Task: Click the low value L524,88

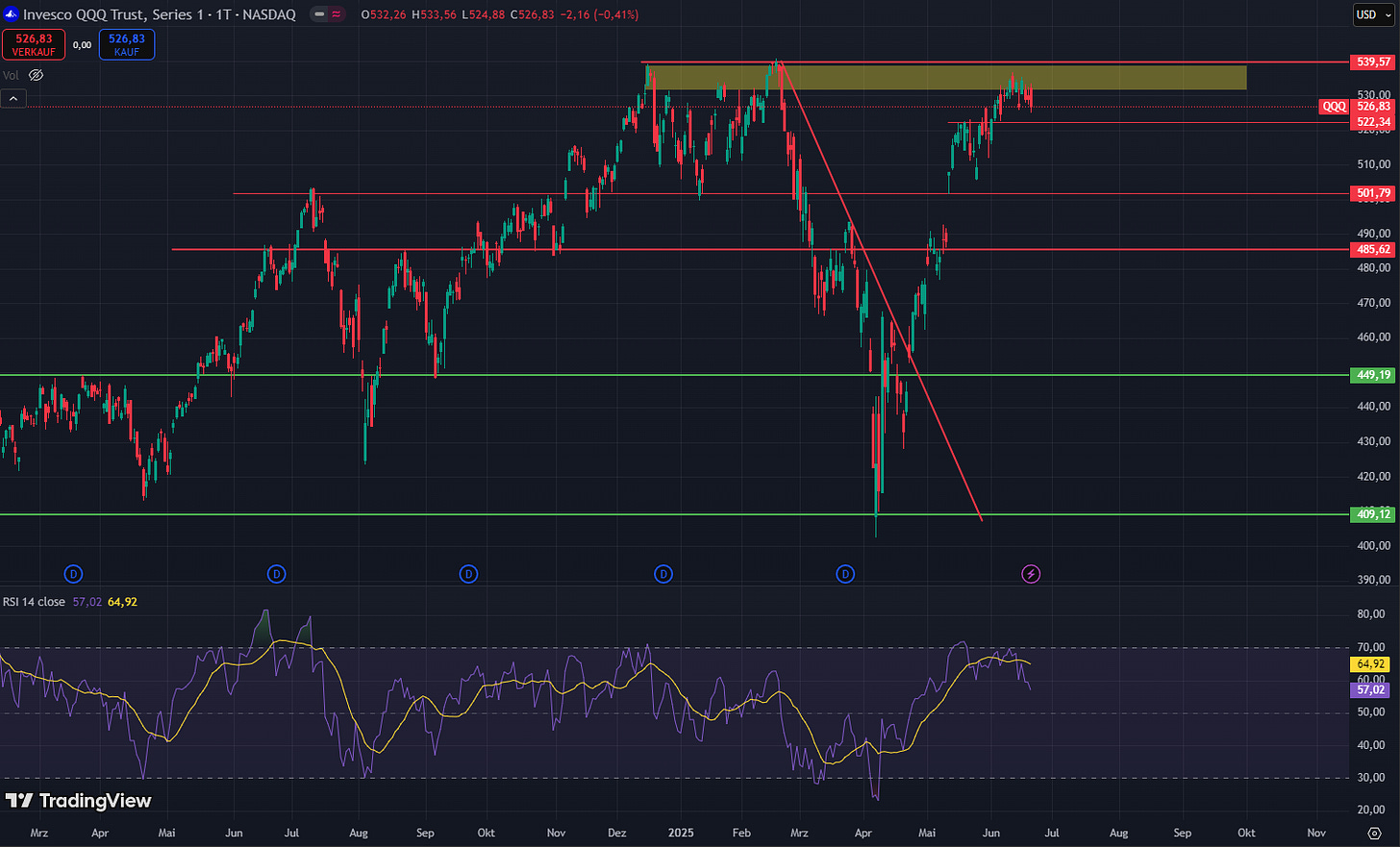Action: coord(484,14)
